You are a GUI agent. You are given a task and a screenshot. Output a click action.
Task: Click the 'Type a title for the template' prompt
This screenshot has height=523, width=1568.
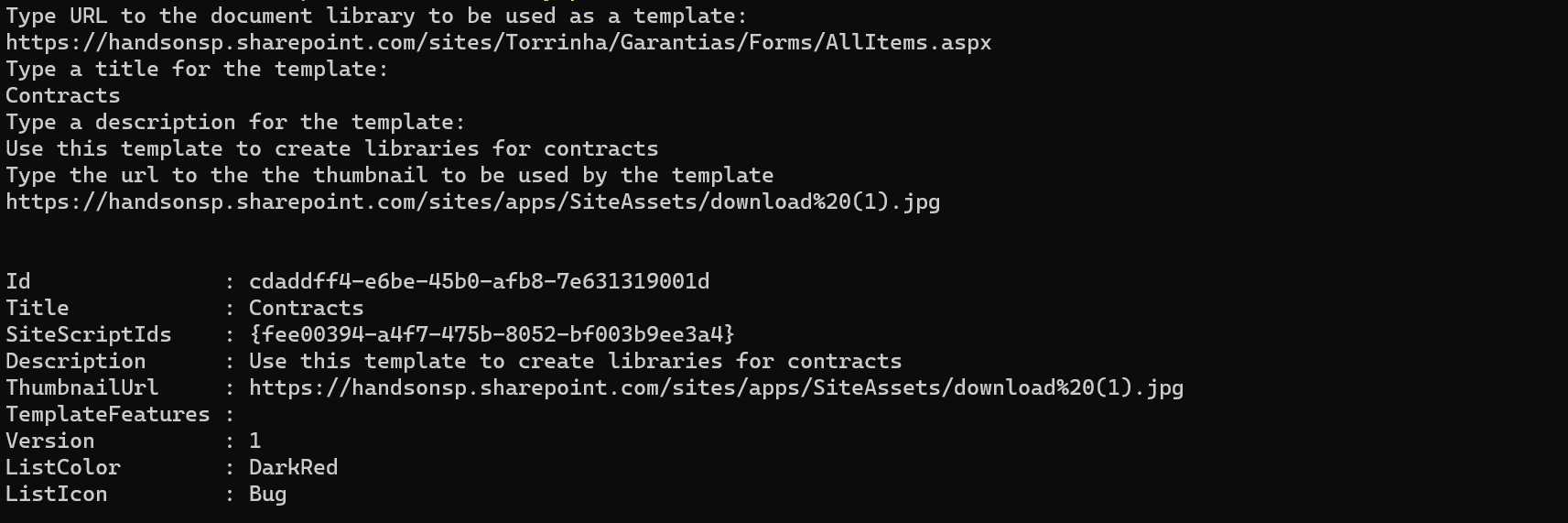[x=197, y=70]
